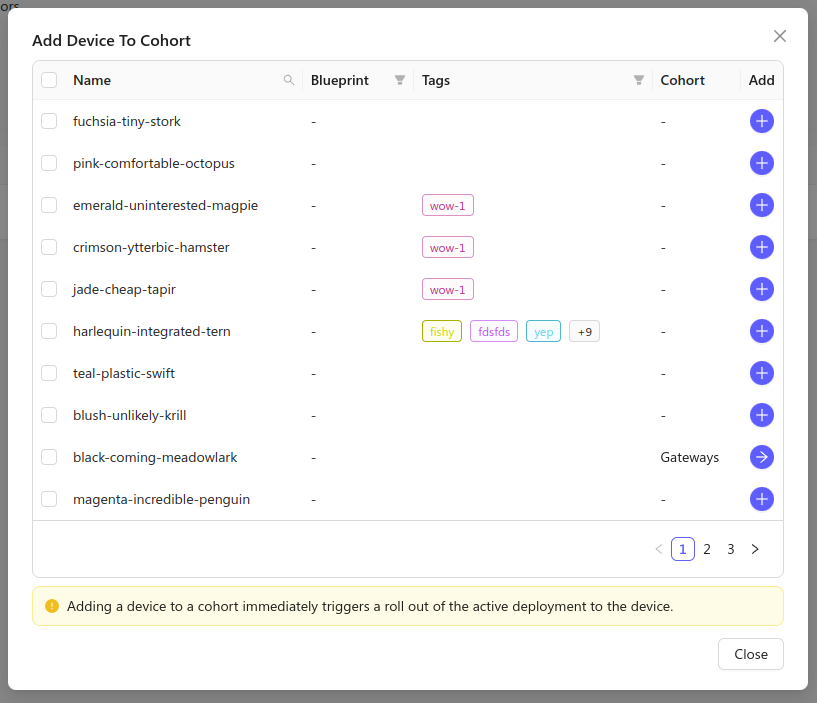
Task: Click the fishy tag chip
Action: pos(442,331)
